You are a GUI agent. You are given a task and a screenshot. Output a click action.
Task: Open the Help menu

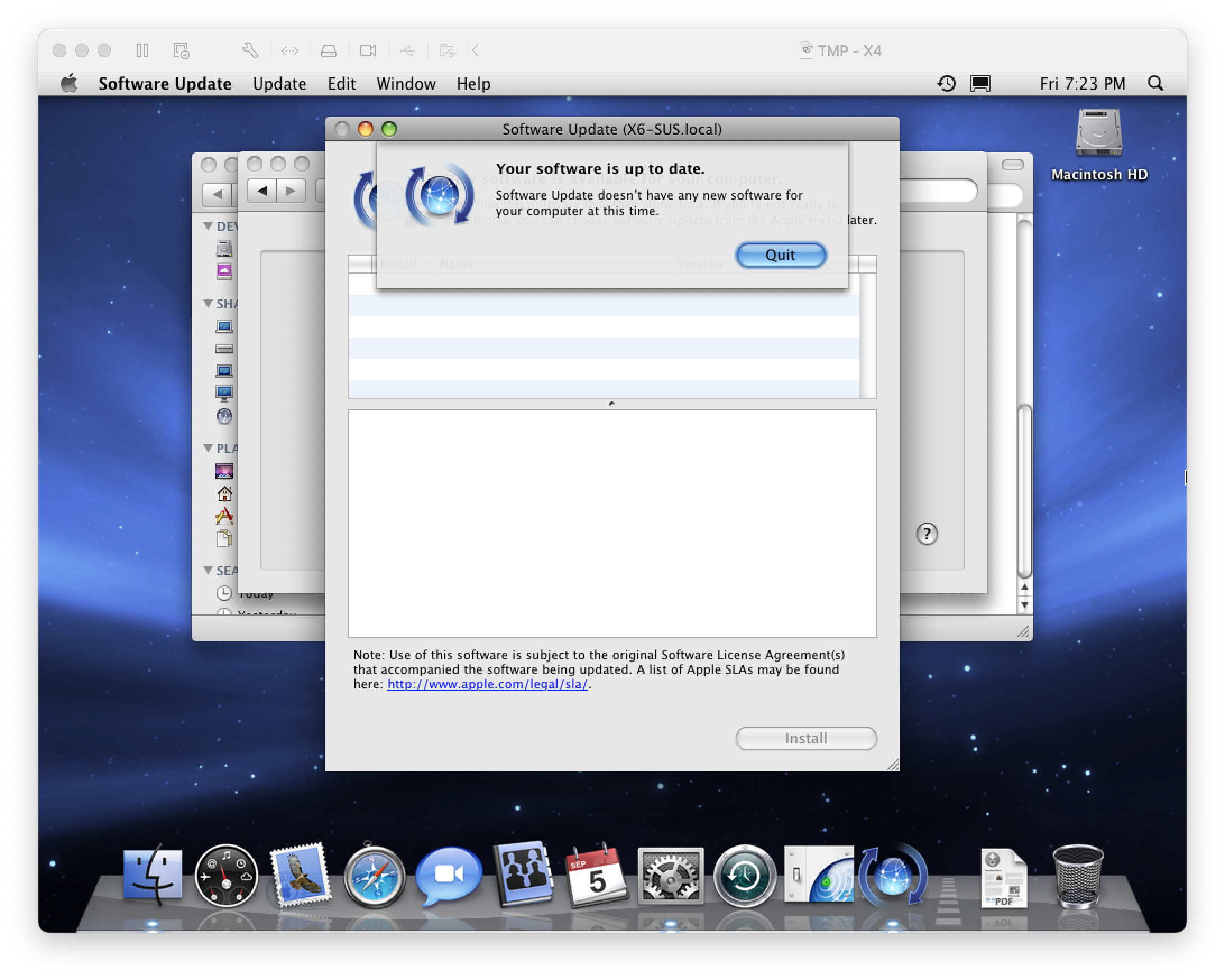[x=473, y=84]
